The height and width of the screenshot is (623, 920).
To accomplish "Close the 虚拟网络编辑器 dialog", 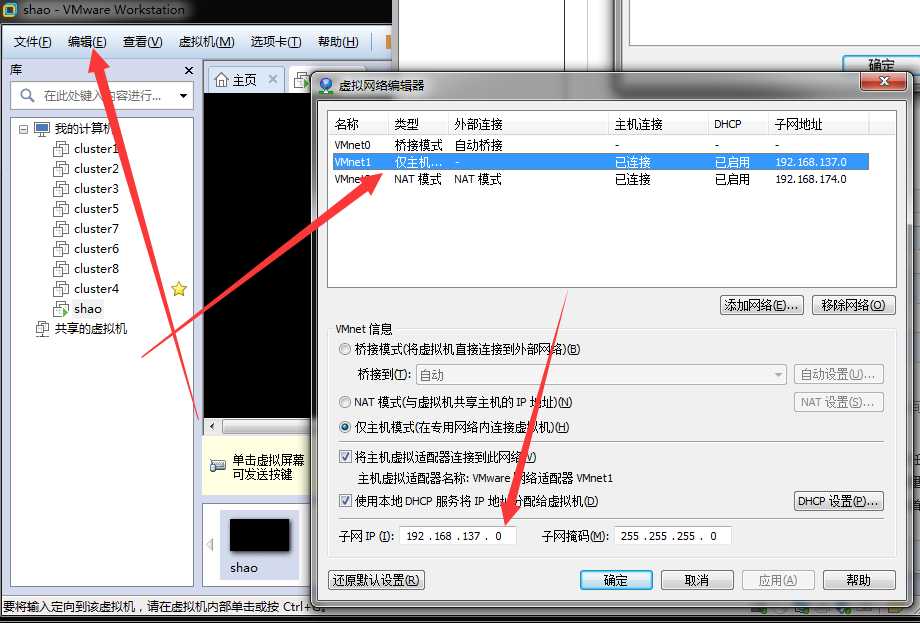I will pos(884,81).
